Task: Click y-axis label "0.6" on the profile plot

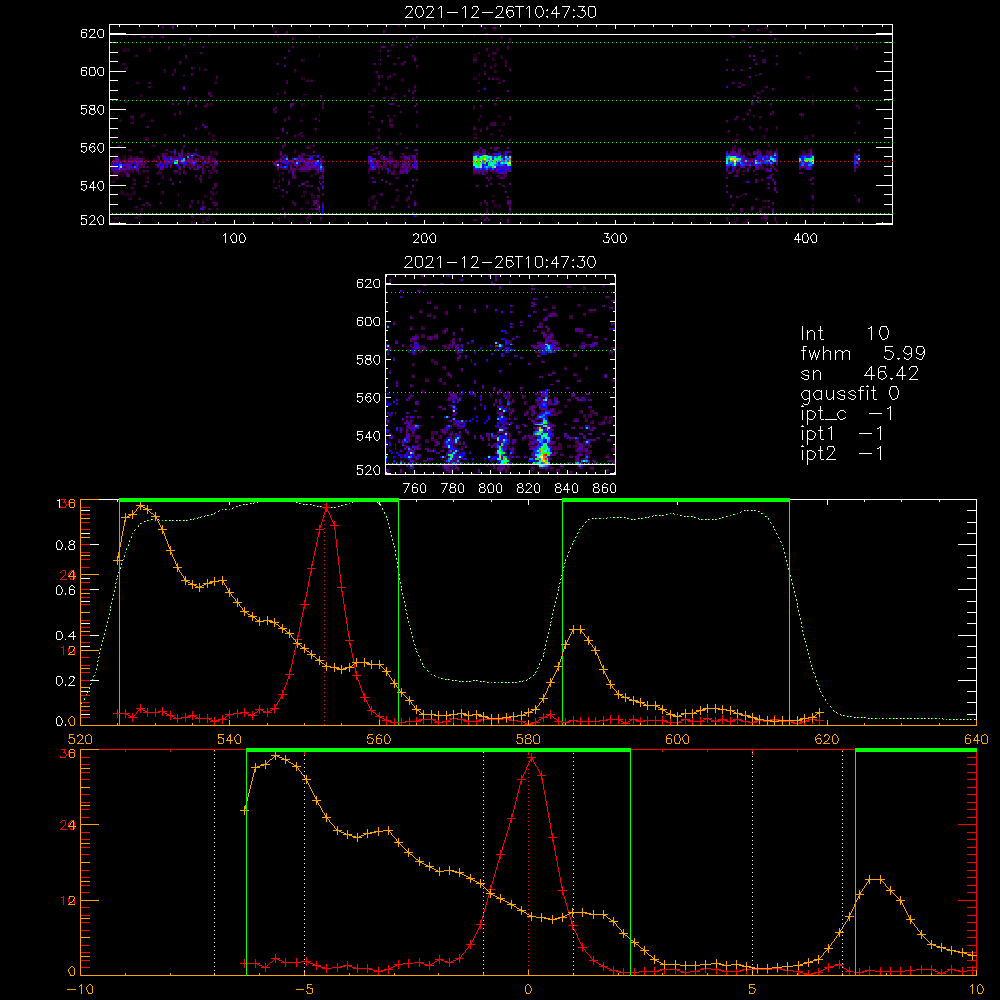Action: click(66, 591)
